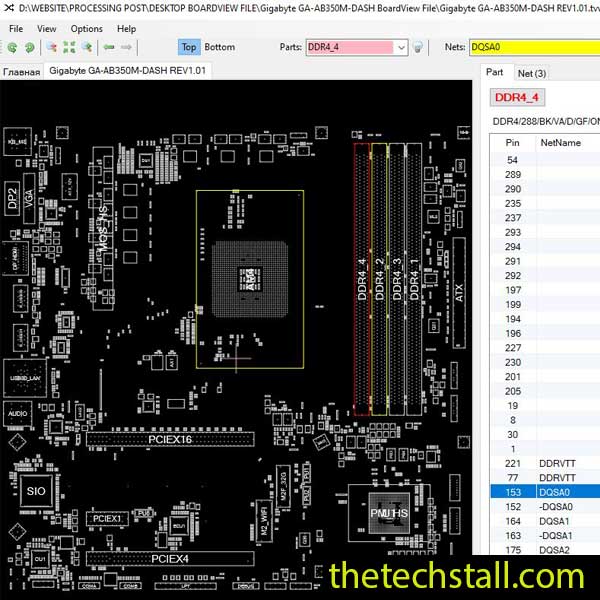Open the File menu
The height and width of the screenshot is (600, 600).
(16, 29)
